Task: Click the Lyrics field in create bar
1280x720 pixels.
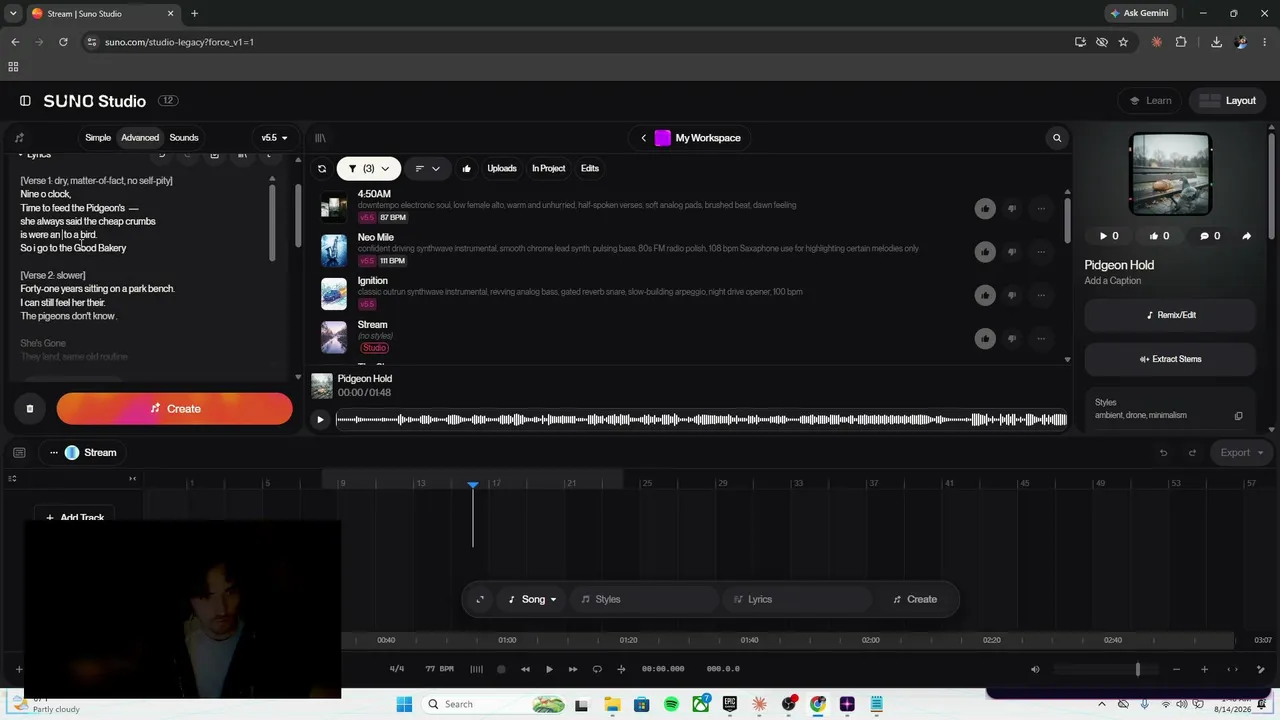Action: pyautogui.click(x=798, y=600)
